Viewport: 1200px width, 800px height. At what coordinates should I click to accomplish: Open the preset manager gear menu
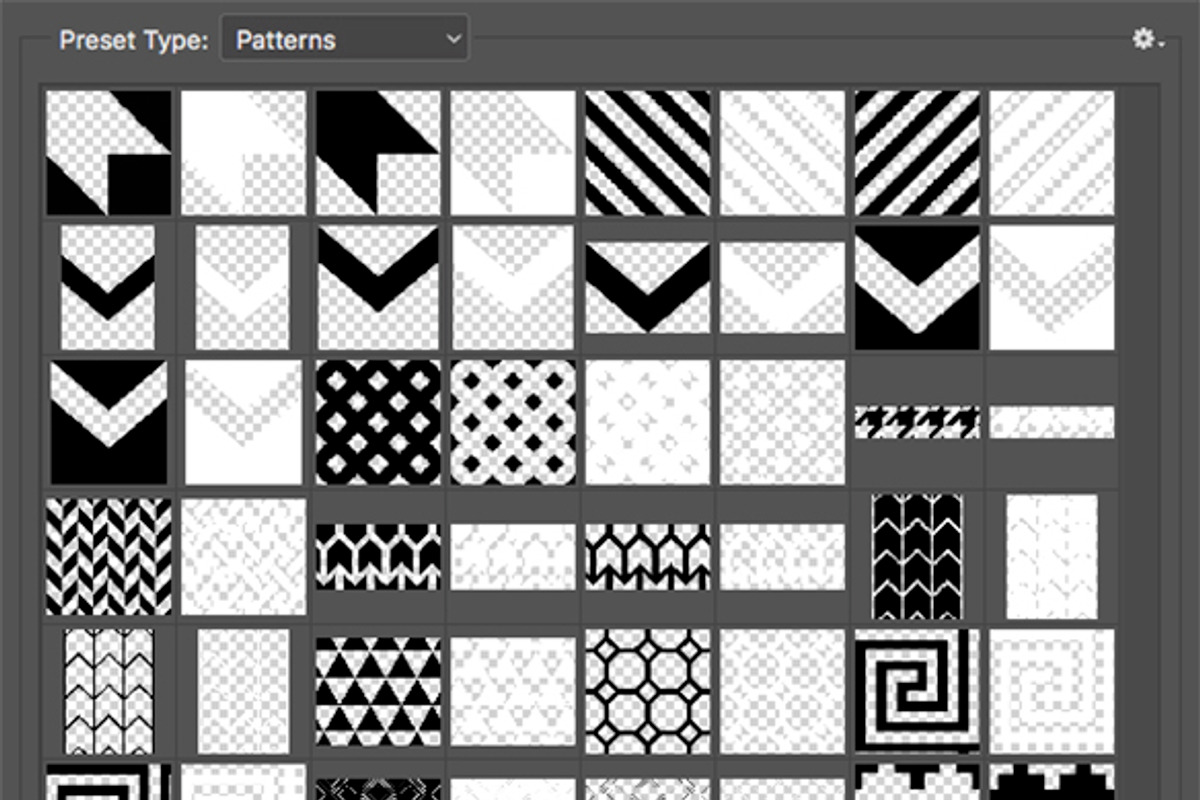(x=1147, y=40)
